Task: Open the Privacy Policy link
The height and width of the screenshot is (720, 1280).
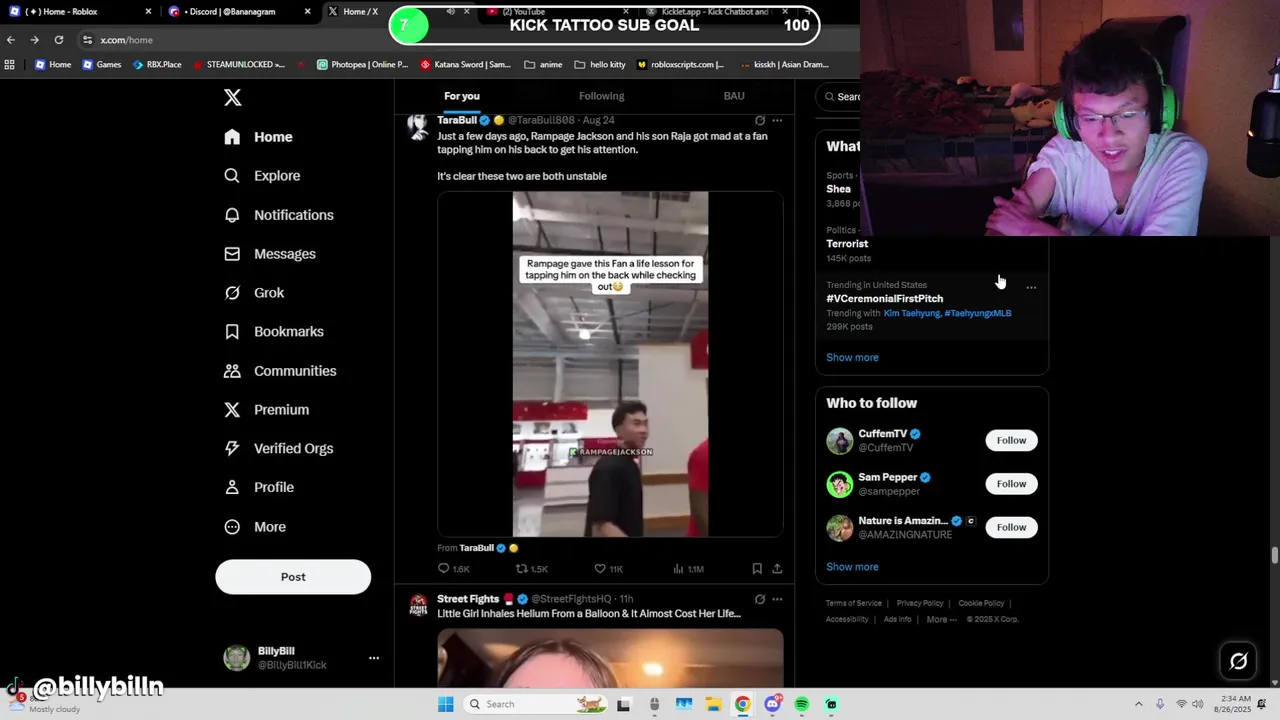Action: point(920,604)
